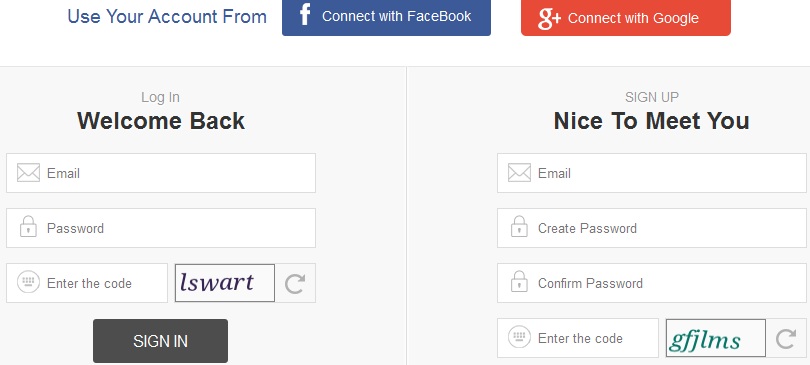Refresh the sign-up captcha code

click(x=786, y=338)
